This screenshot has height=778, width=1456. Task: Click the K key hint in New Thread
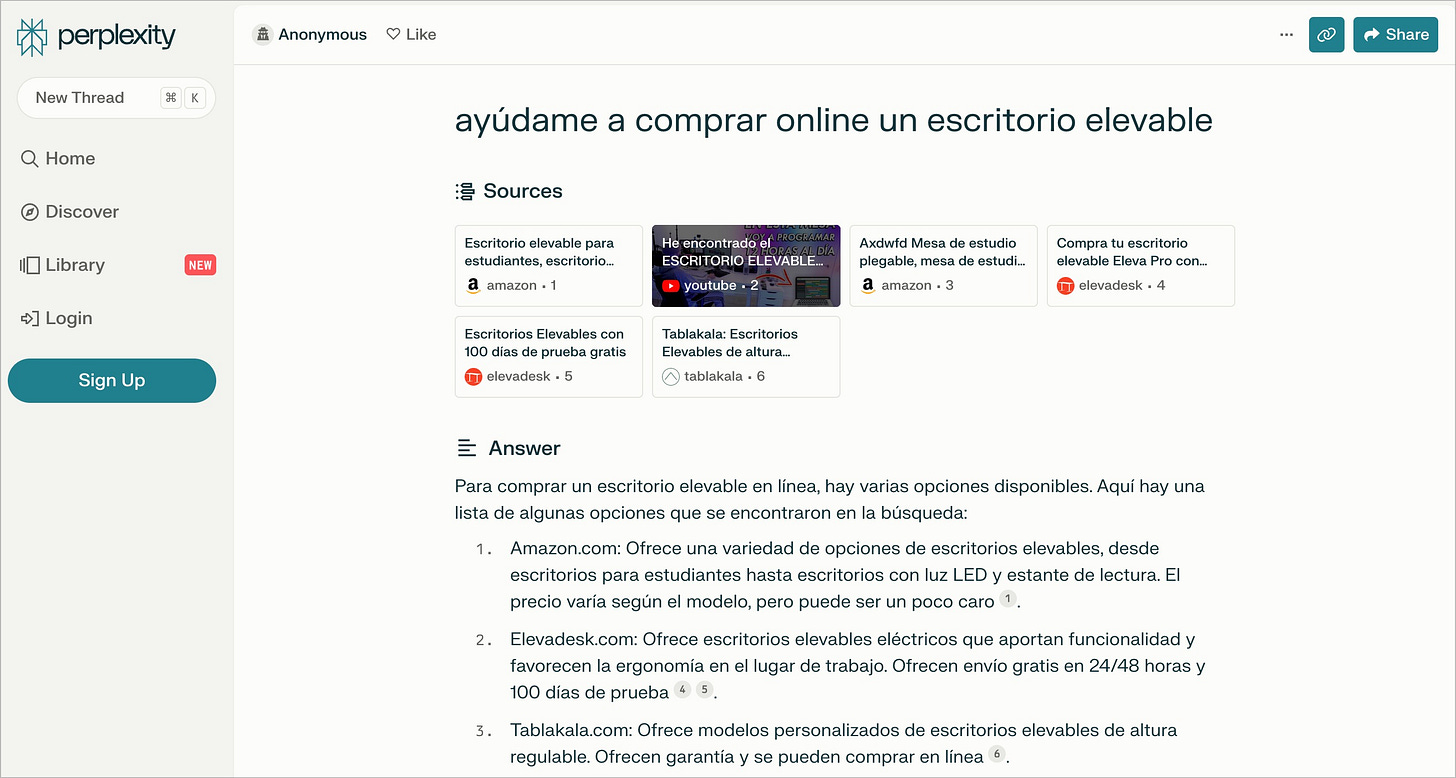195,98
